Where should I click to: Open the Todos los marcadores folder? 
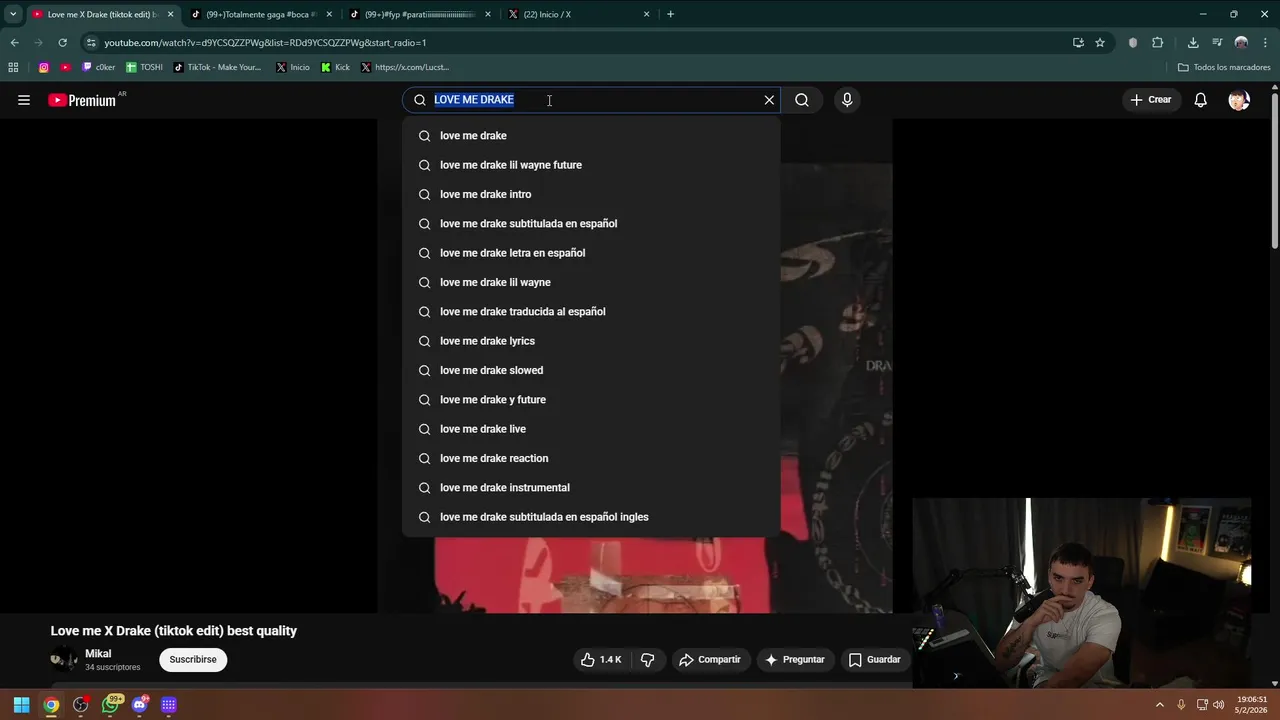click(x=1224, y=68)
